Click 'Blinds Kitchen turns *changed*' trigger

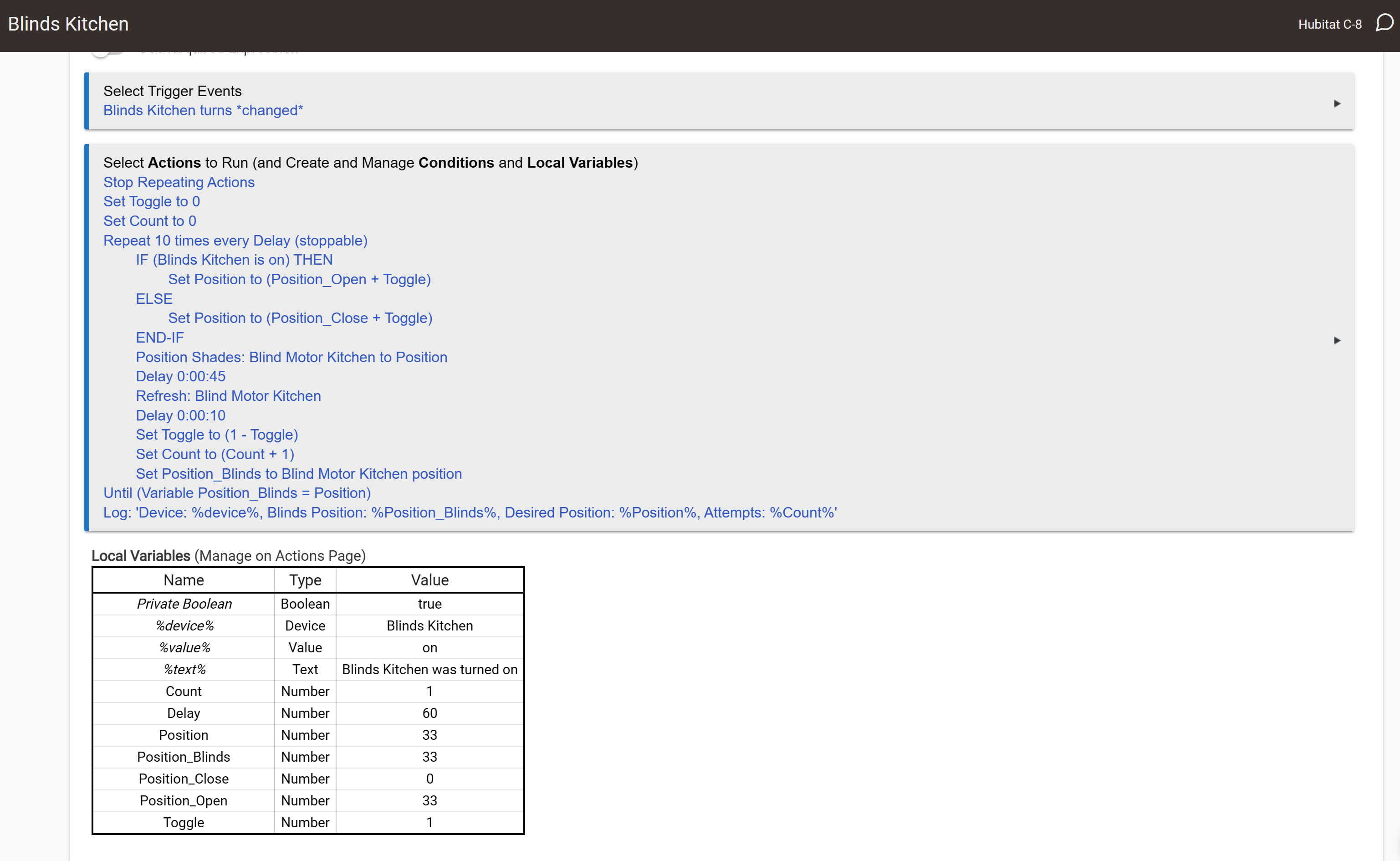(x=203, y=110)
